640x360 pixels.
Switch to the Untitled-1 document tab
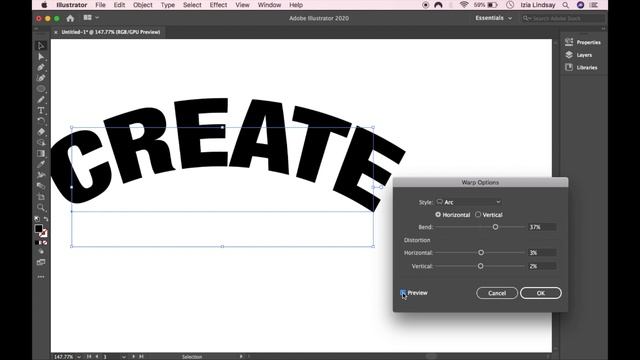coord(111,32)
